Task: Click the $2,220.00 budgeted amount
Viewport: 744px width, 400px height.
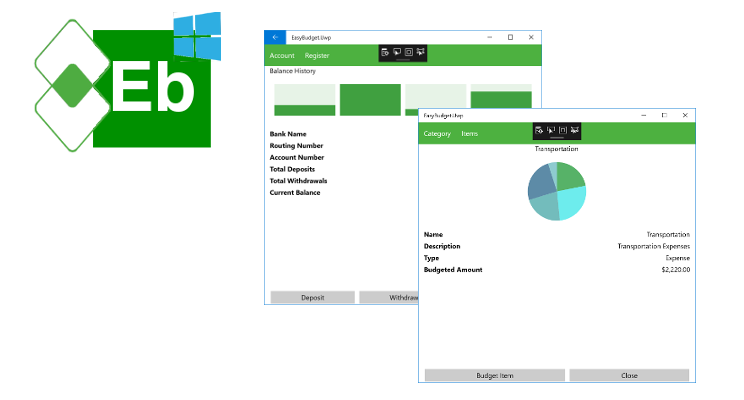Action: coord(676,270)
